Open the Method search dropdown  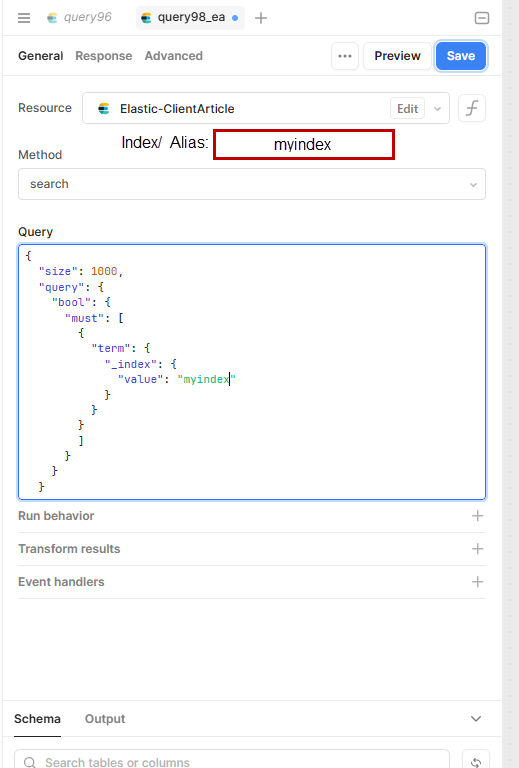252,184
